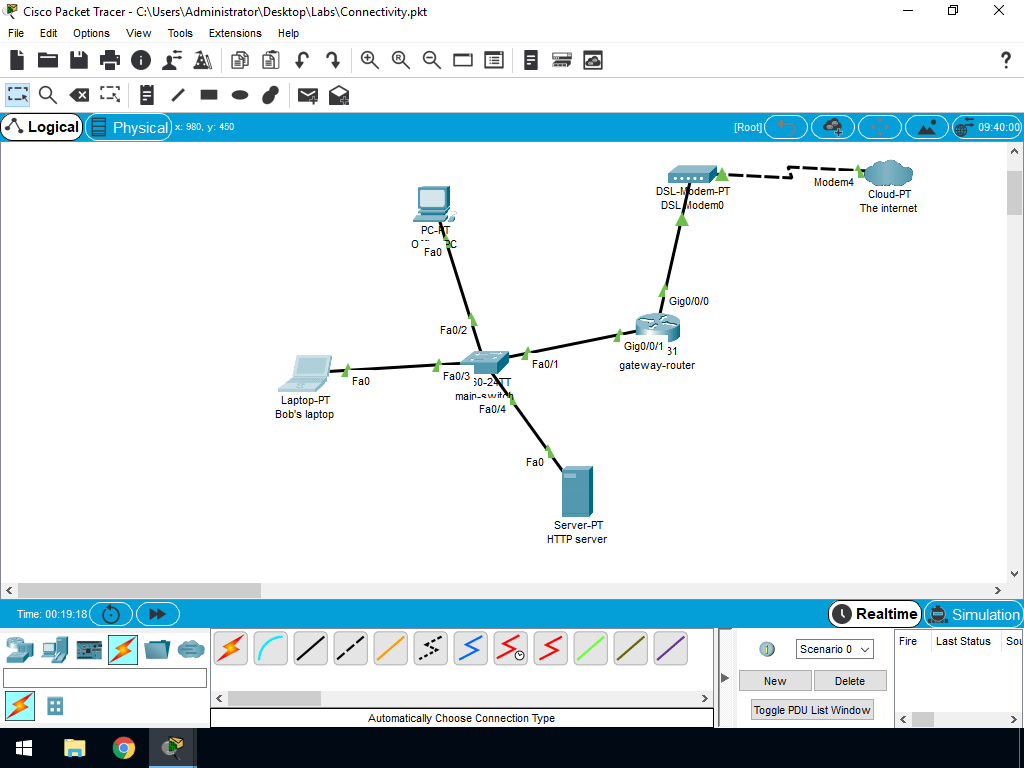Select the copper straight-through cable
1024x768 pixels.
click(310, 648)
